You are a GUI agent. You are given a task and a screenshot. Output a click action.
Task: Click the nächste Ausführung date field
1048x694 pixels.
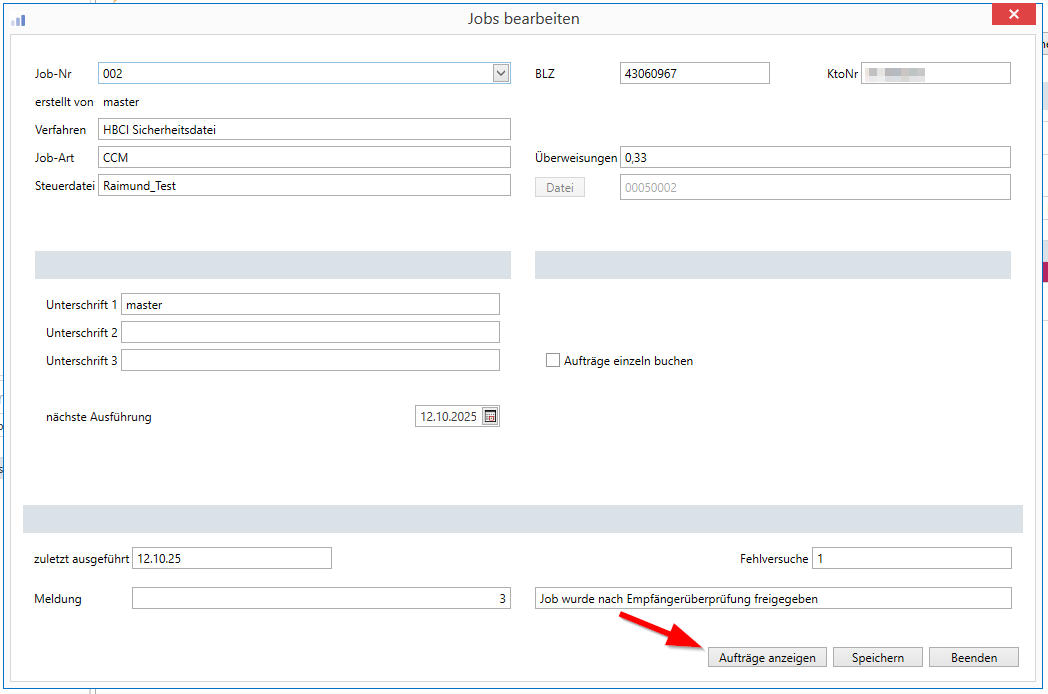coord(447,417)
